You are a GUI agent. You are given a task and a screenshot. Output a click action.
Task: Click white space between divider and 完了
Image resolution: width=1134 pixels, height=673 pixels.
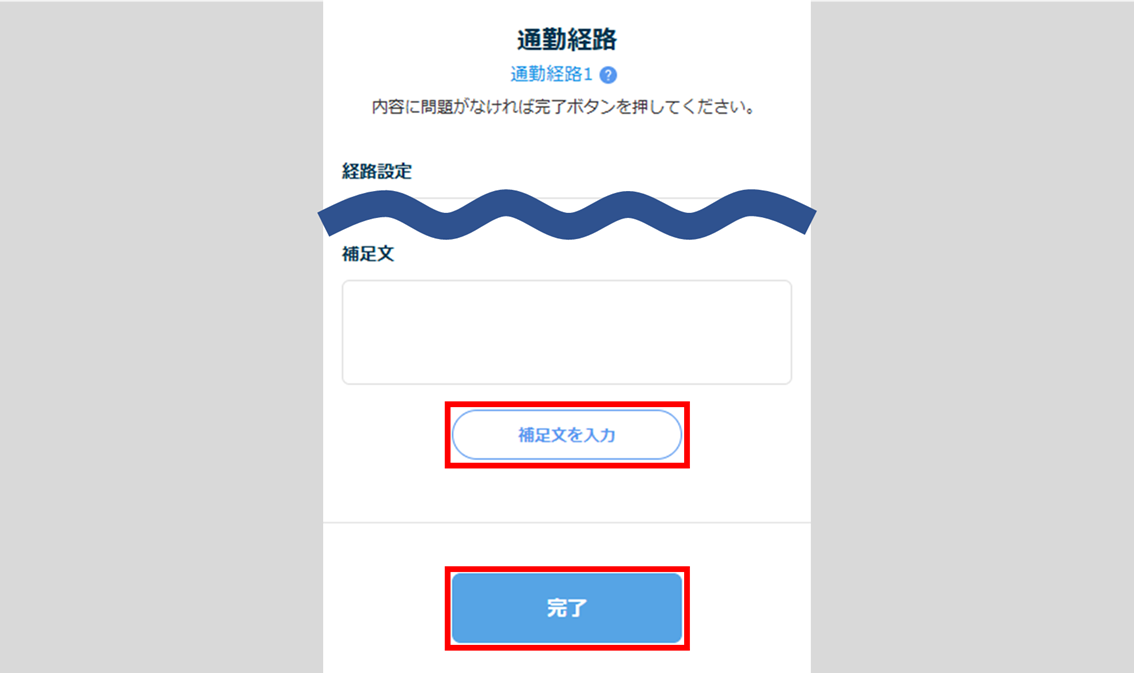pos(566,545)
